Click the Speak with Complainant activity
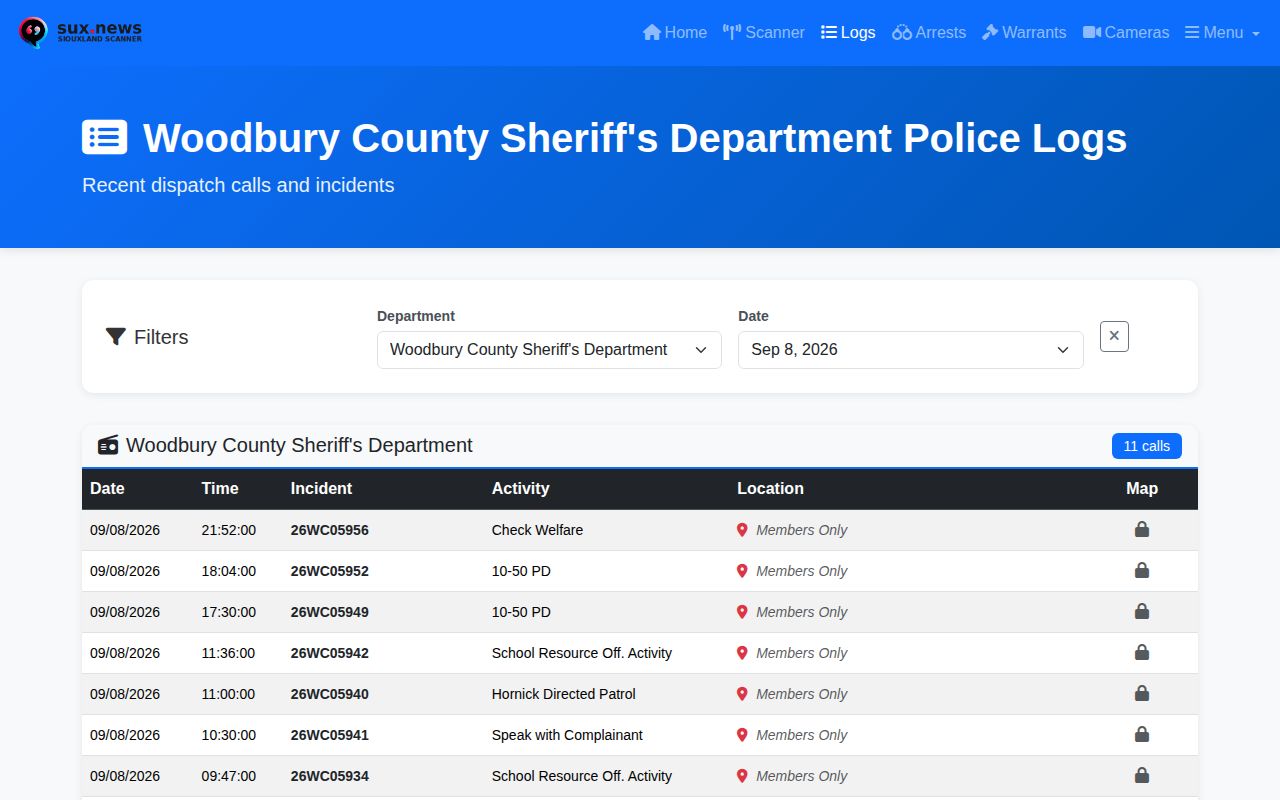 pos(567,735)
